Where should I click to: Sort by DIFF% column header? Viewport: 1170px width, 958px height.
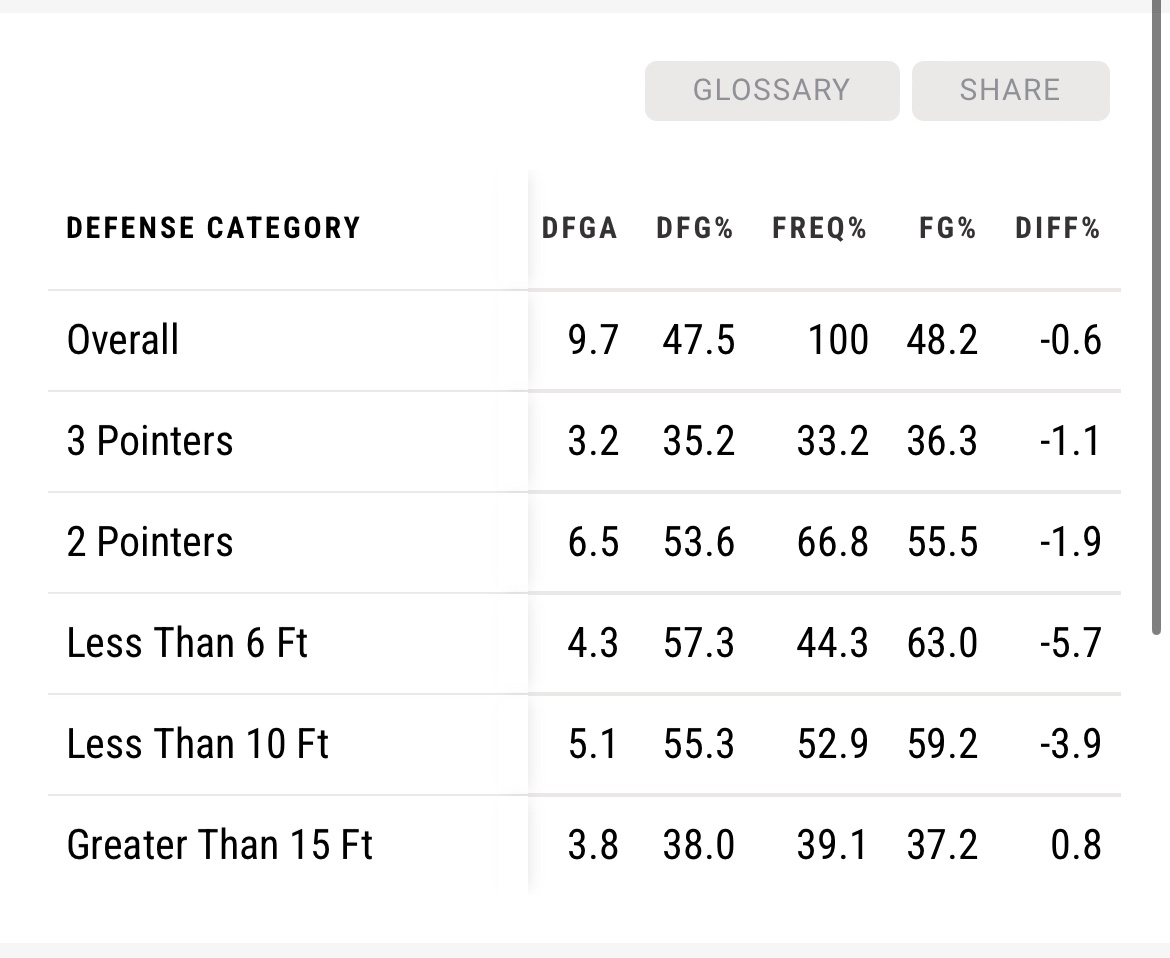1057,228
